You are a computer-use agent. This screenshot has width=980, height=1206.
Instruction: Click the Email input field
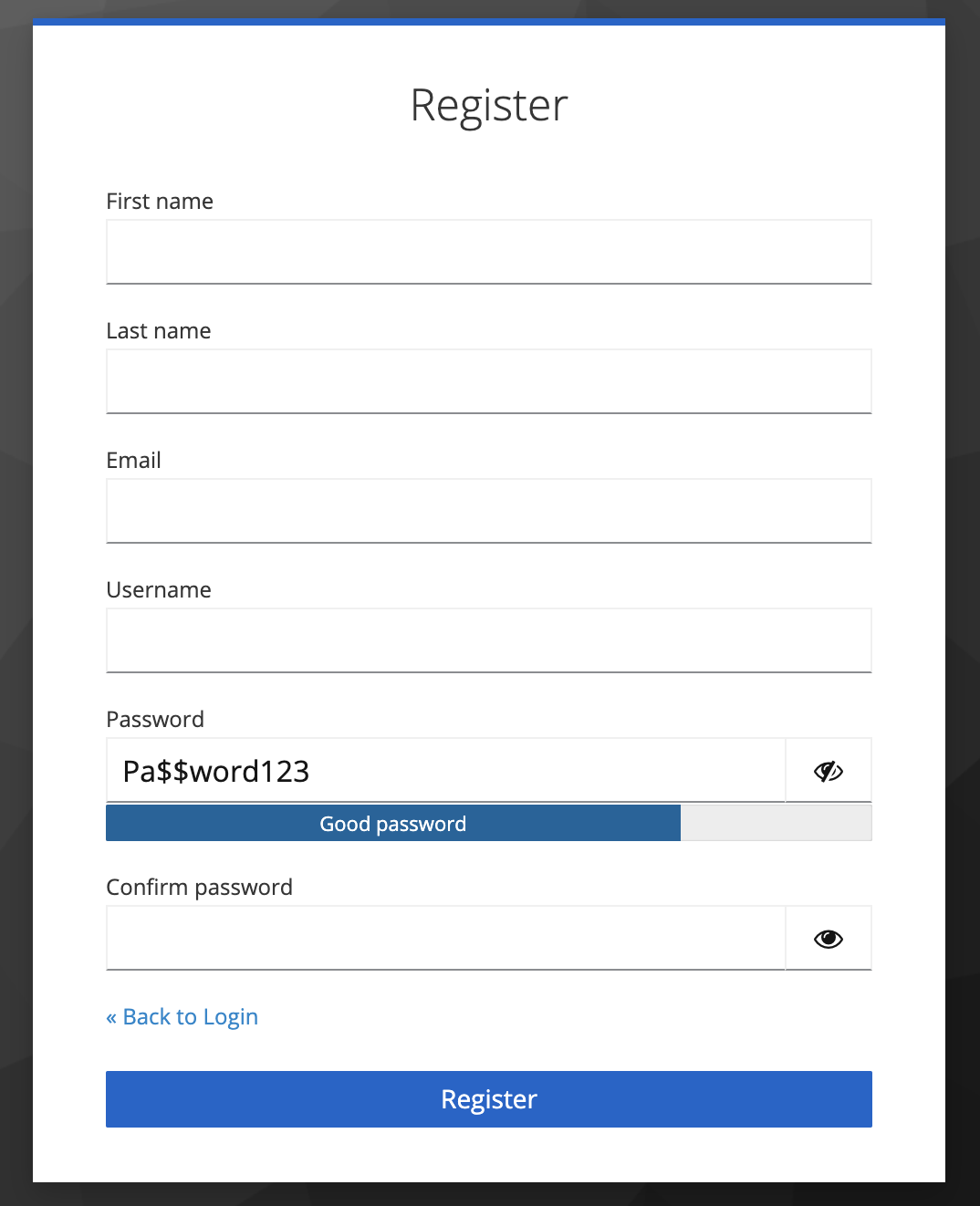pyautogui.click(x=489, y=510)
